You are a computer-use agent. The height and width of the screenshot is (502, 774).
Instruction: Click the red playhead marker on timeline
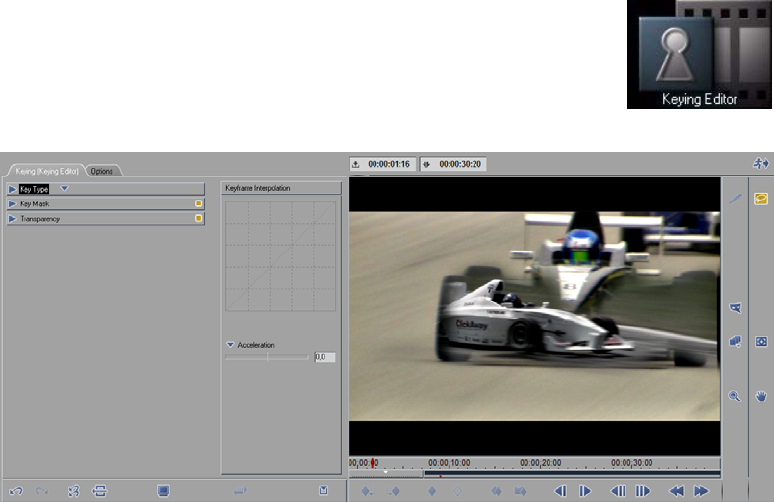click(x=373, y=463)
